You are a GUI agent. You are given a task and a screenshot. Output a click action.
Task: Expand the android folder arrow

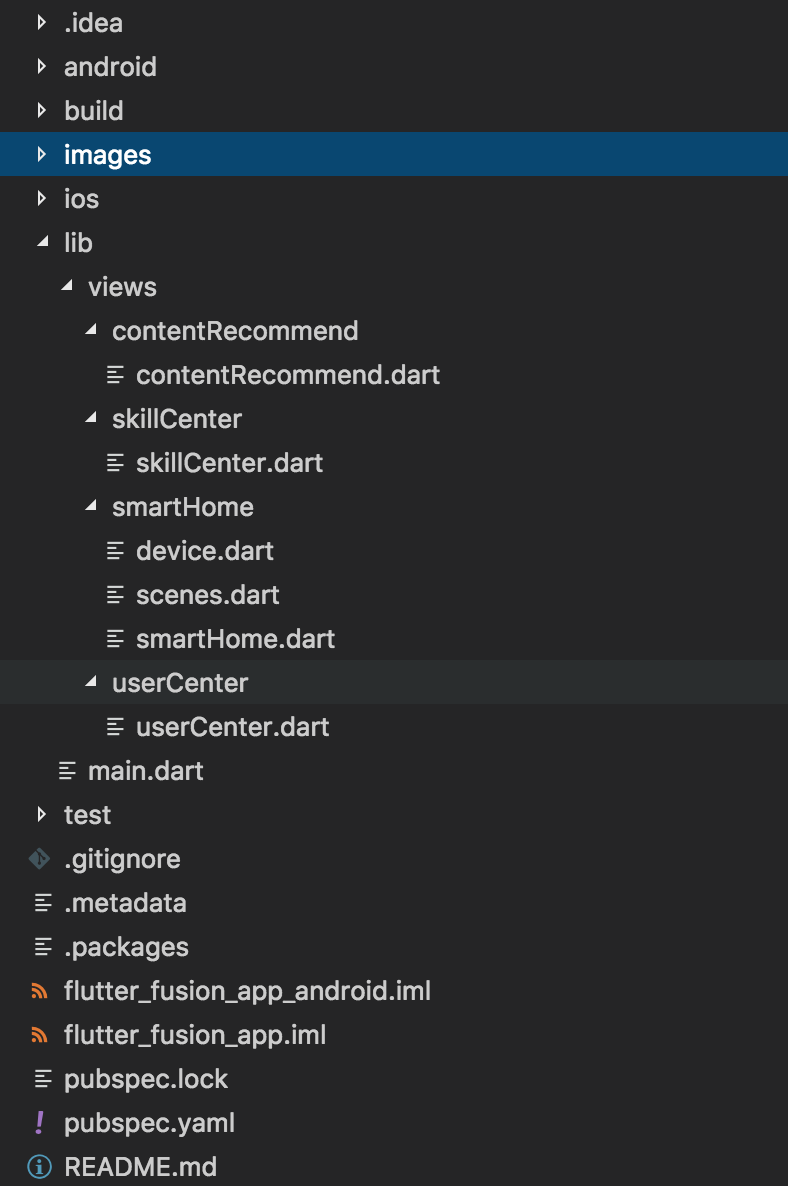coord(42,67)
